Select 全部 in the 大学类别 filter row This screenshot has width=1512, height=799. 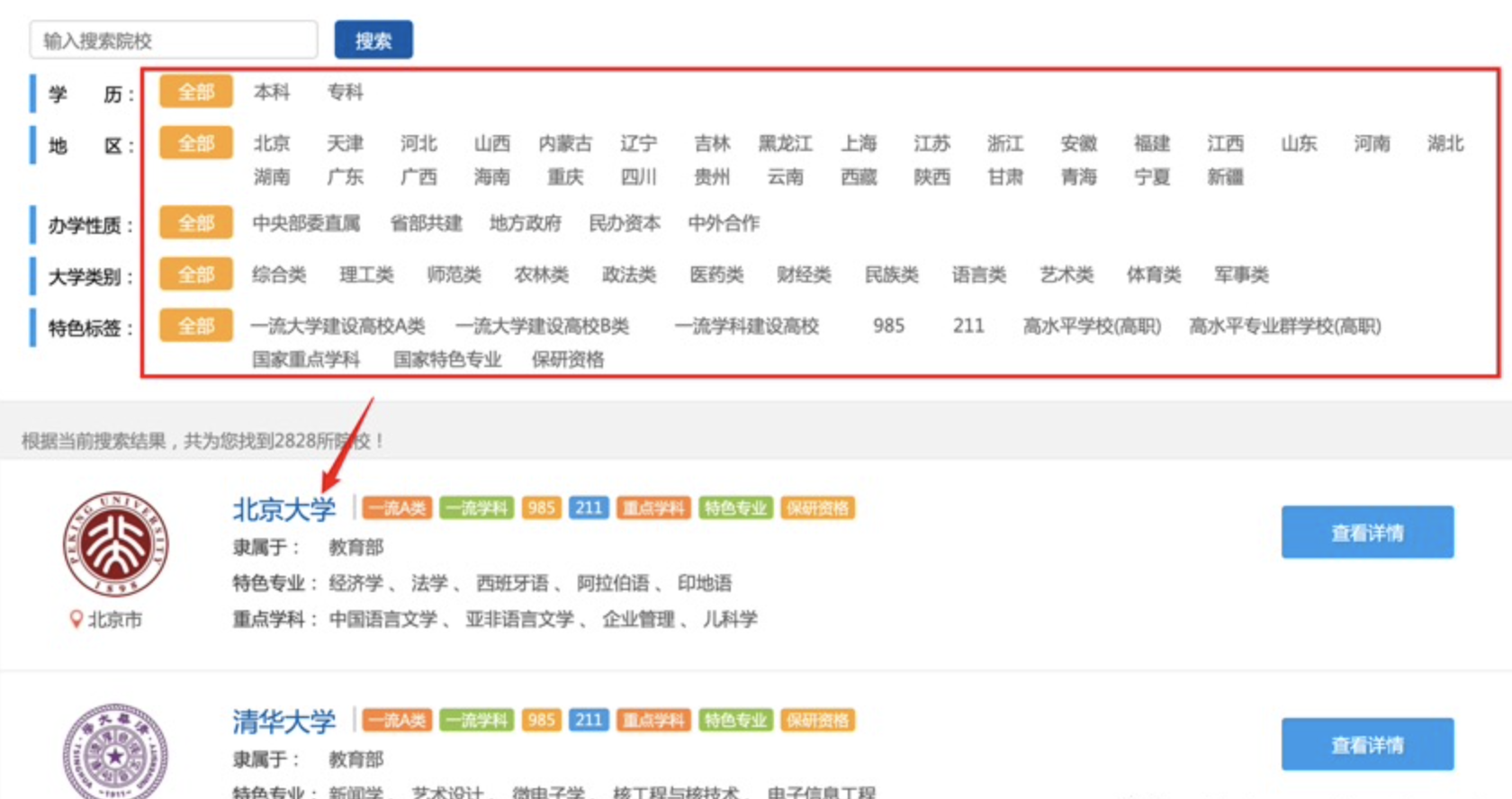[x=196, y=274]
